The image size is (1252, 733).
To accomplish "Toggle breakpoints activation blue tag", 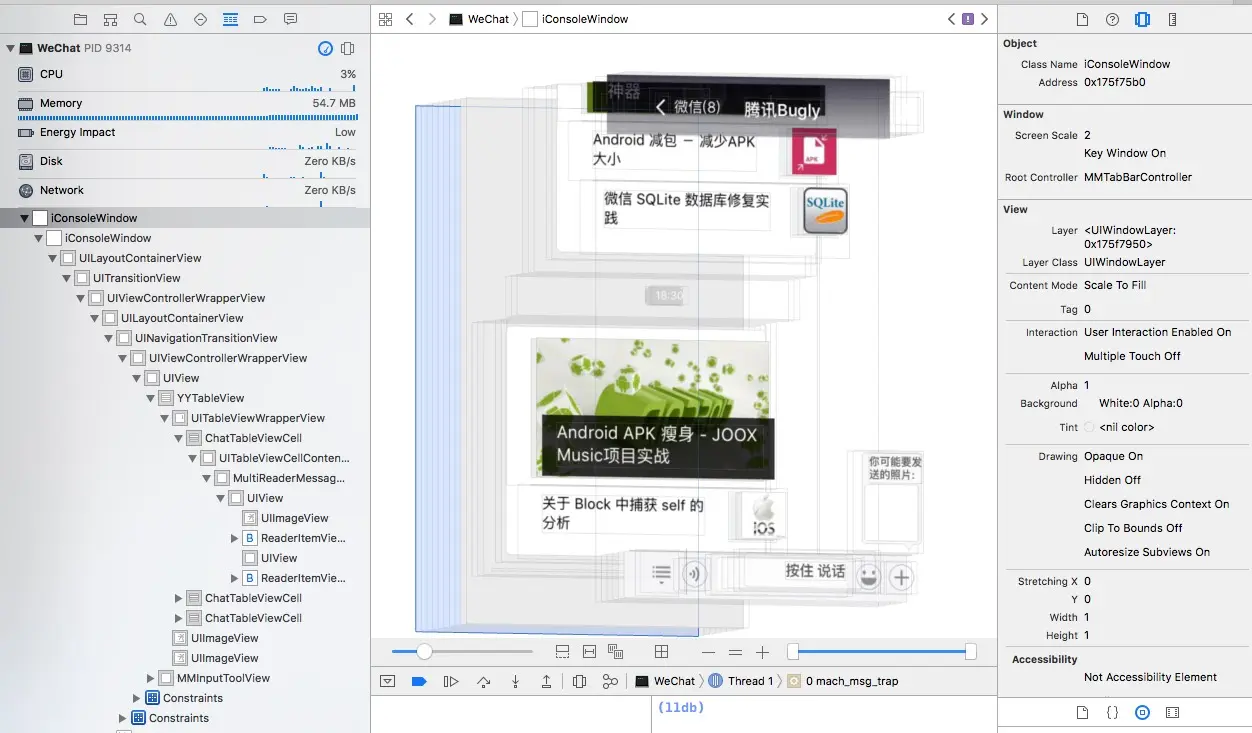I will coord(419,681).
